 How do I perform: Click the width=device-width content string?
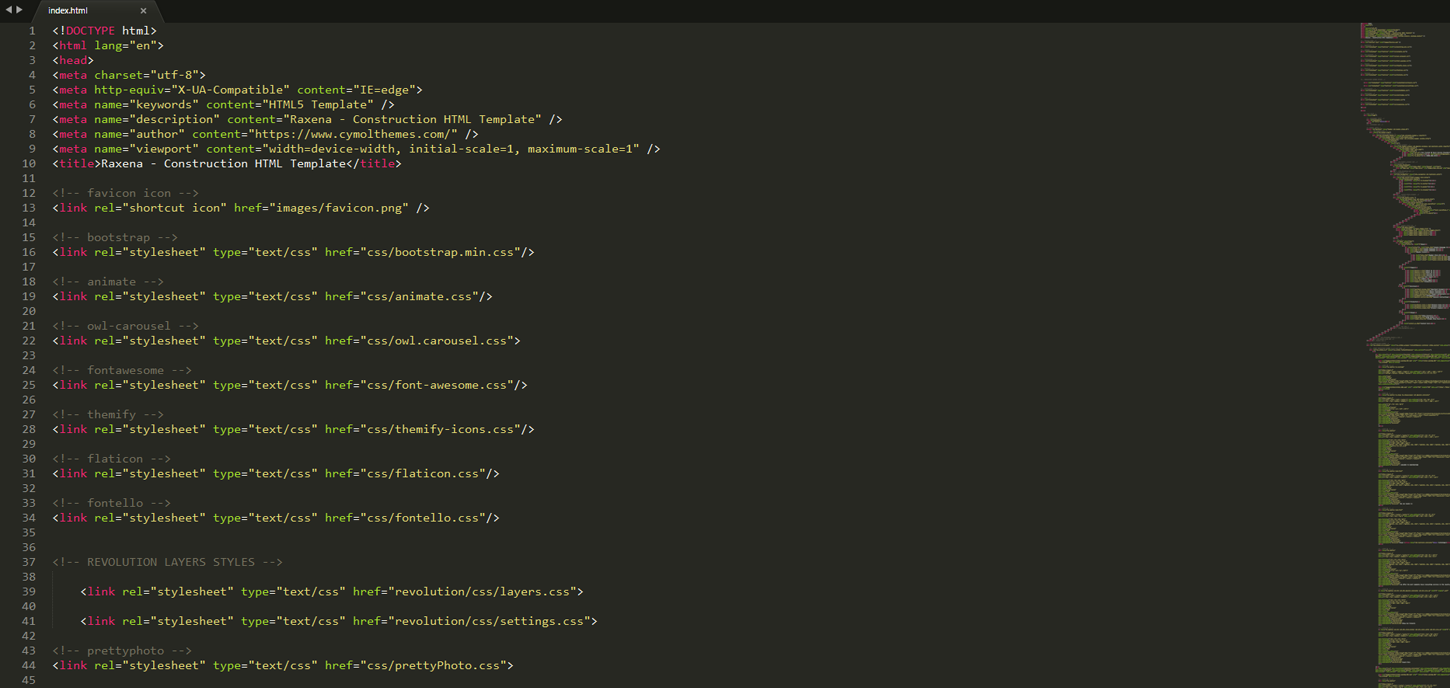point(451,149)
